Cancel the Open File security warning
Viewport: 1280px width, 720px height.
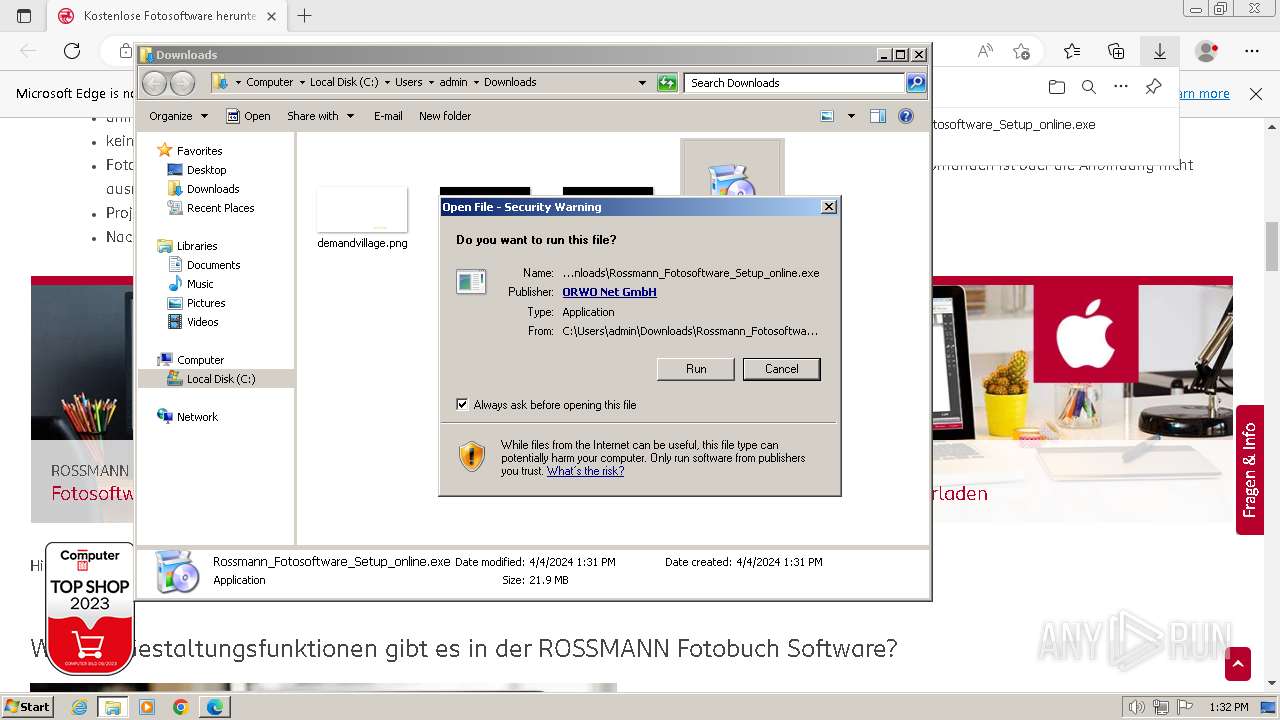[x=782, y=369]
